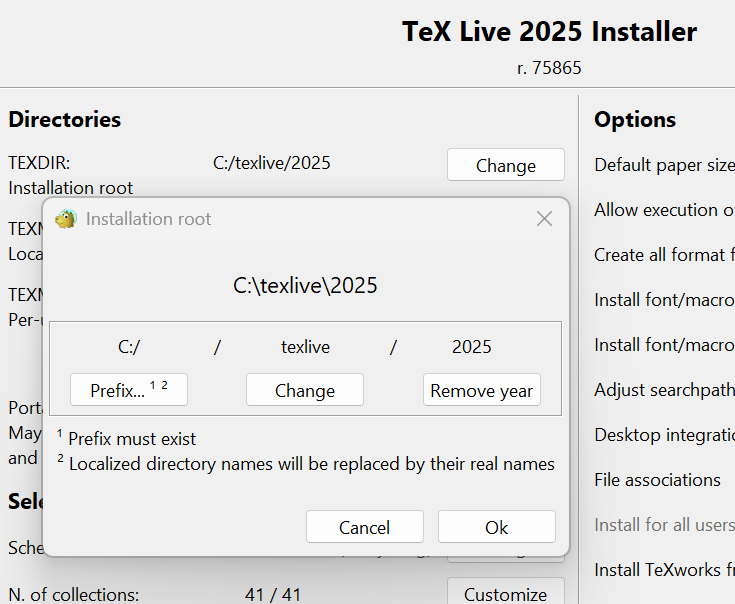
Task: Open Customize for N. of collections
Action: pyautogui.click(x=505, y=594)
